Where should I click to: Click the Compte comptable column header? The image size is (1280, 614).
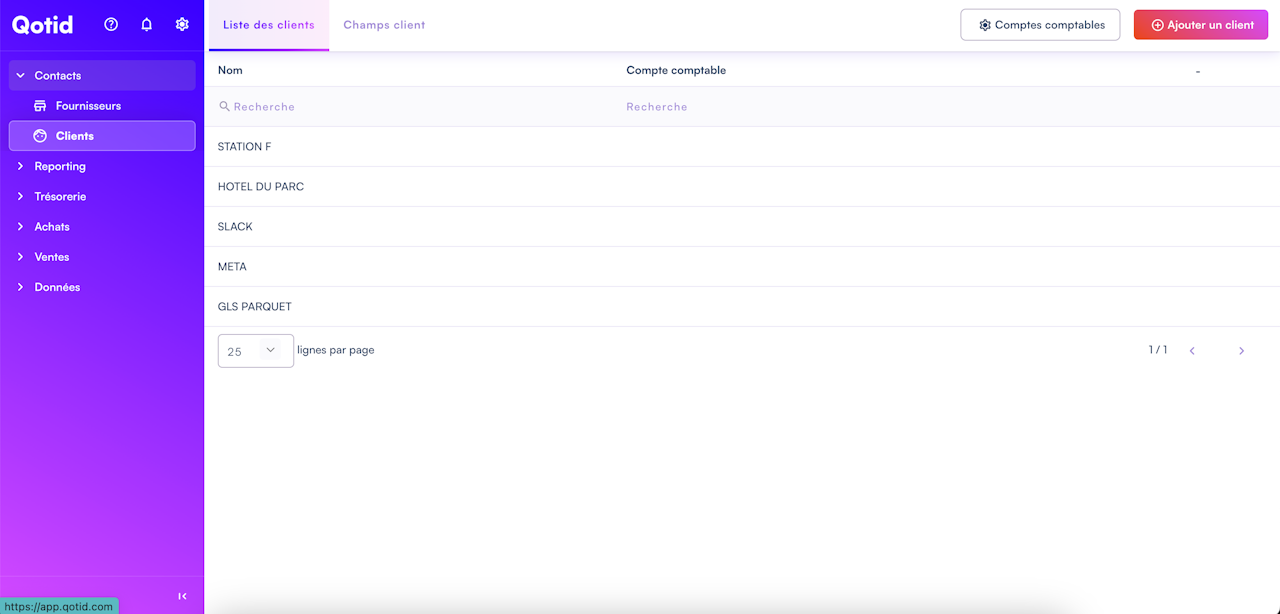click(676, 70)
